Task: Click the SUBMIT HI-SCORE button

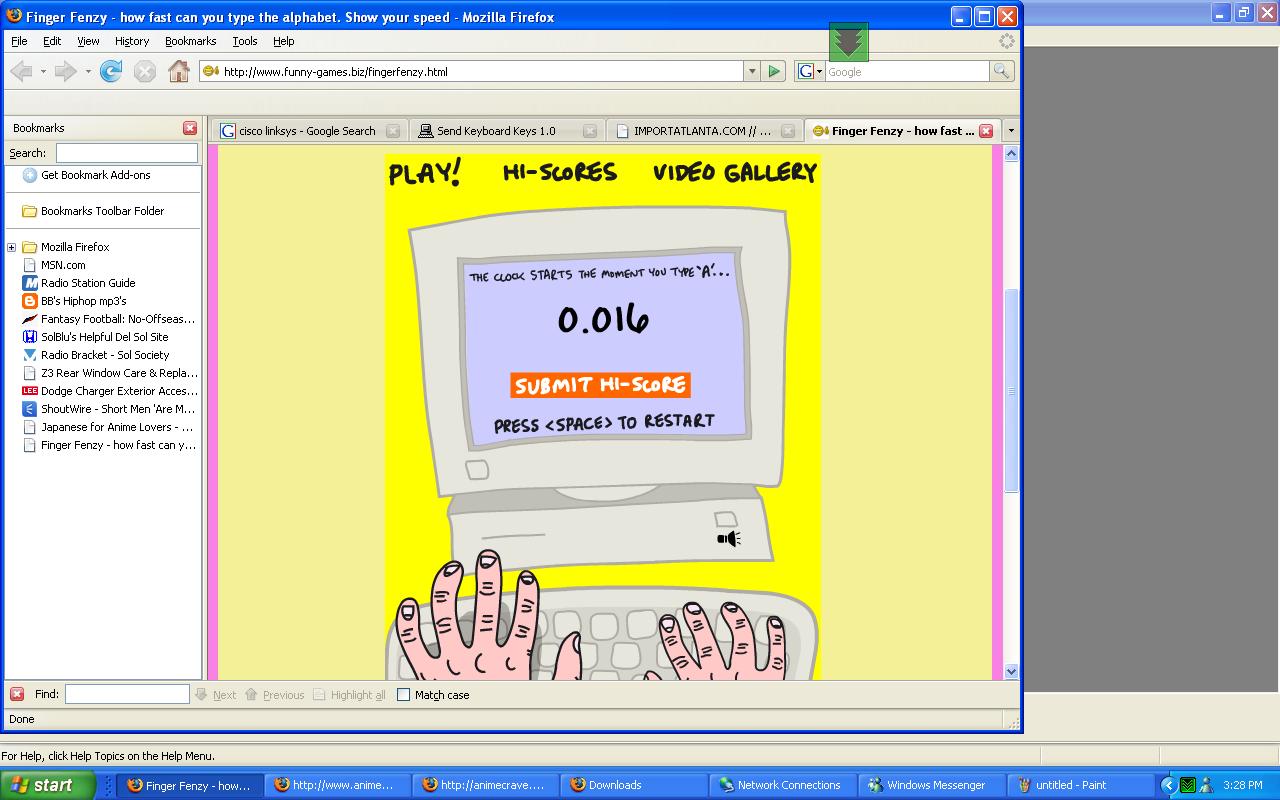Action: (600, 385)
